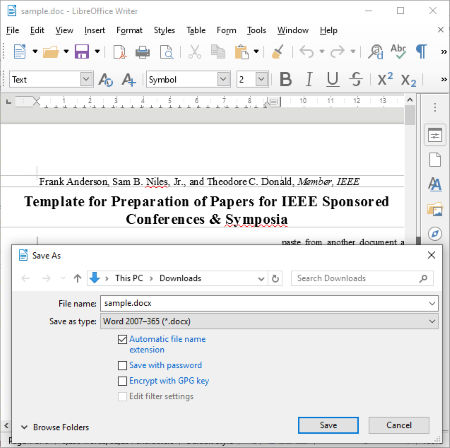The image size is (450, 448).
Task: Click the Copy icon
Action: [218, 52]
